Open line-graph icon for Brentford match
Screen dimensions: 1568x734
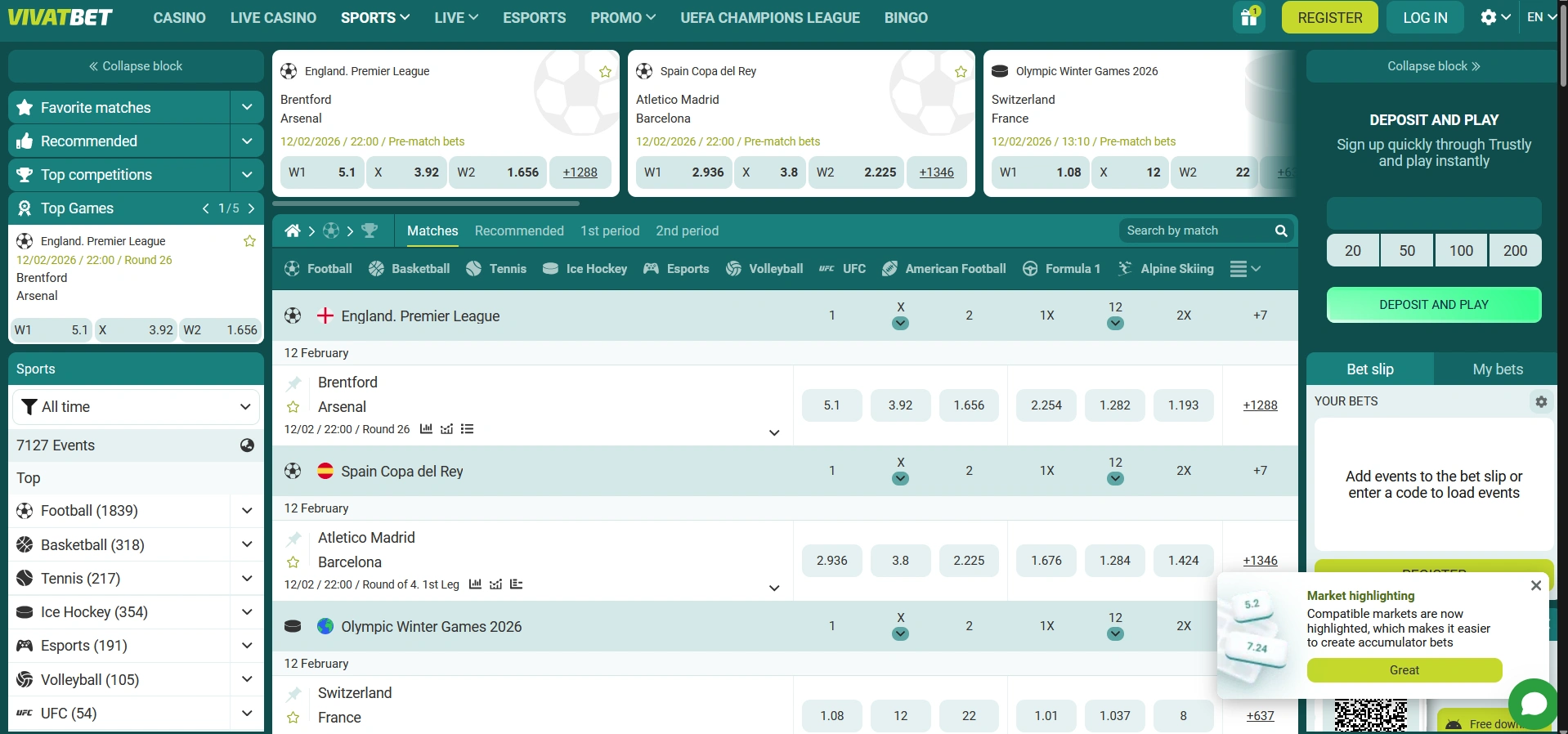click(x=446, y=429)
